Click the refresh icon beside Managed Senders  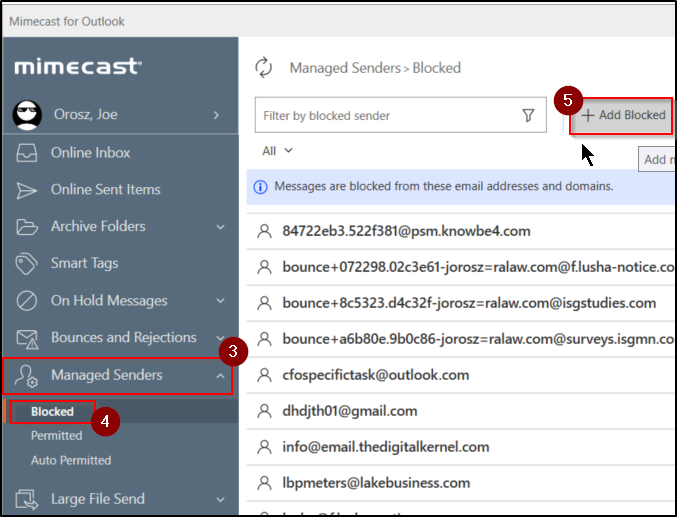(264, 67)
